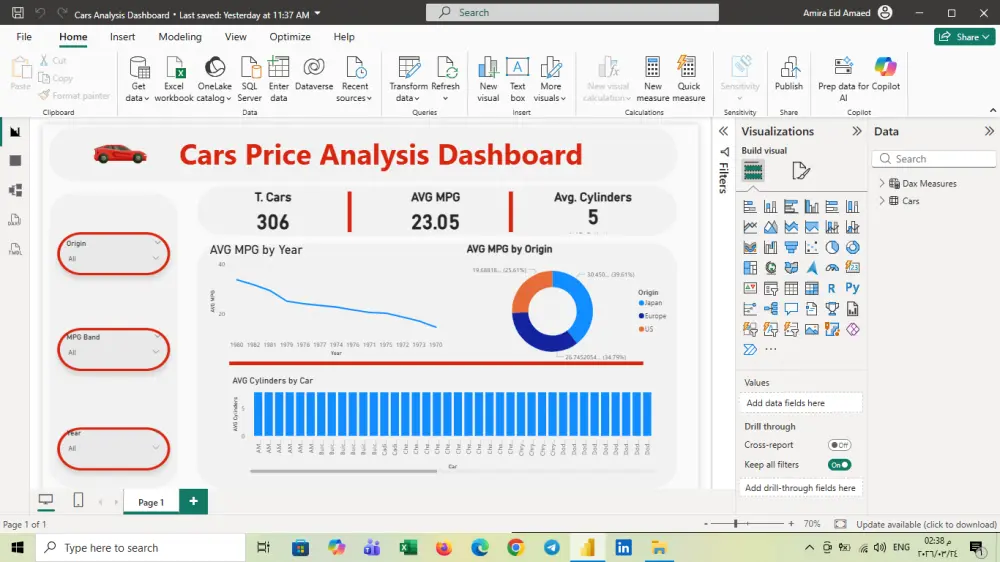Select the Stacked bar chart visual
The image size is (1000, 562).
(x=750, y=207)
